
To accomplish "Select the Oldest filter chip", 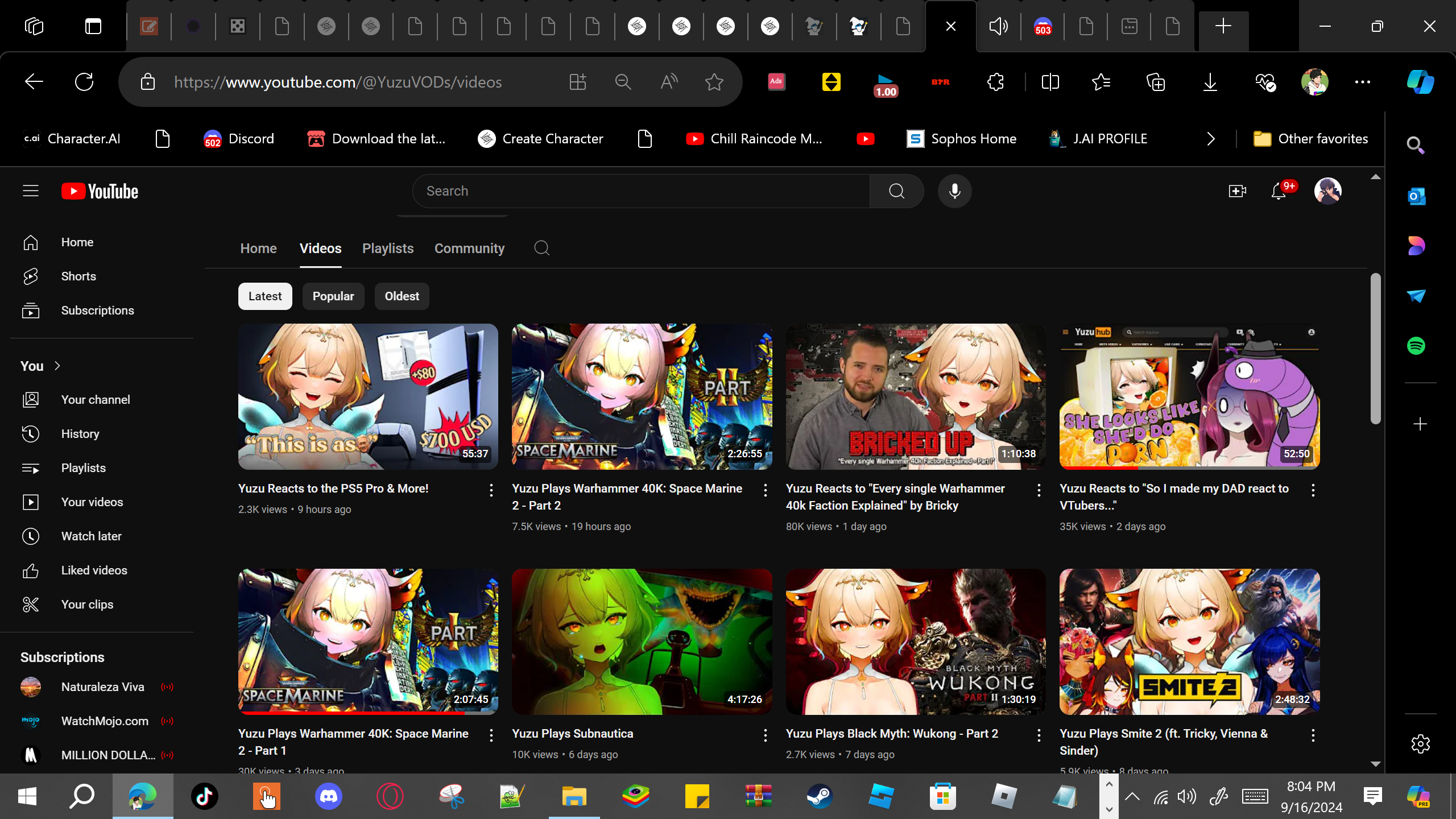I will tap(402, 296).
